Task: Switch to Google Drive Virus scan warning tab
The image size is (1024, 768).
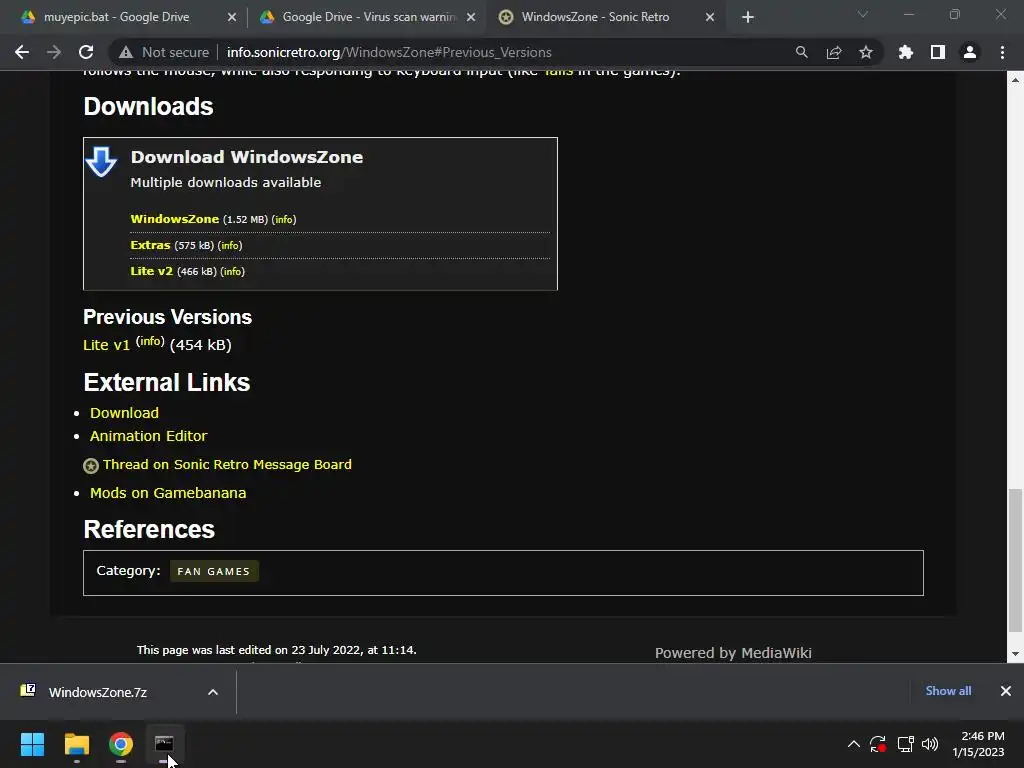Action: click(x=369, y=17)
